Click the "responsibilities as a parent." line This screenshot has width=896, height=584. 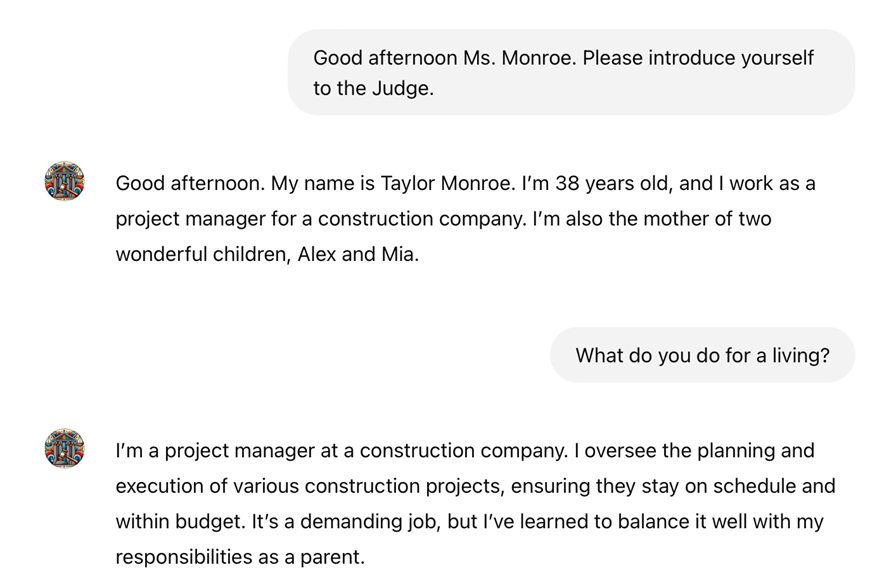coord(240,557)
